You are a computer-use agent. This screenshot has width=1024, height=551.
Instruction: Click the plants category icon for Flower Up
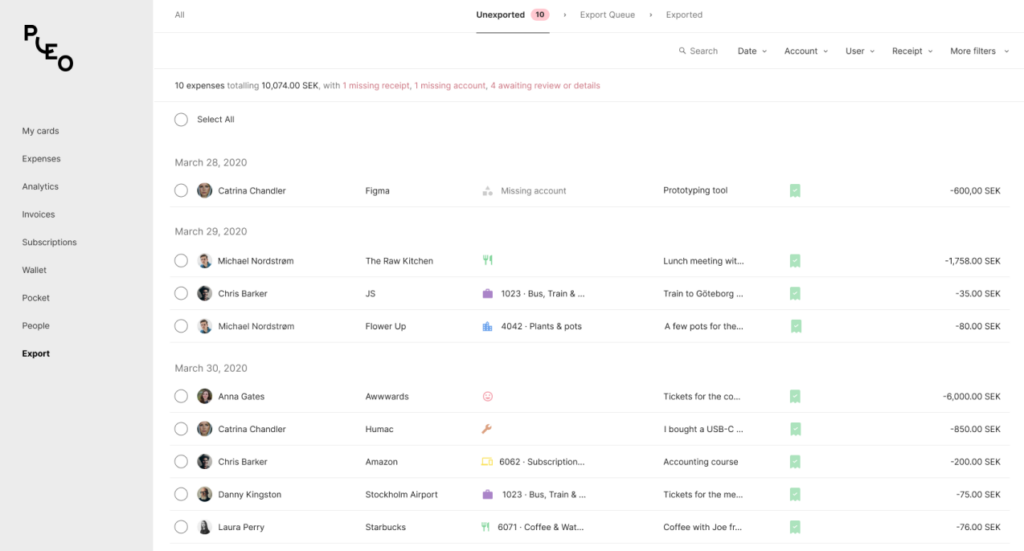tap(487, 326)
